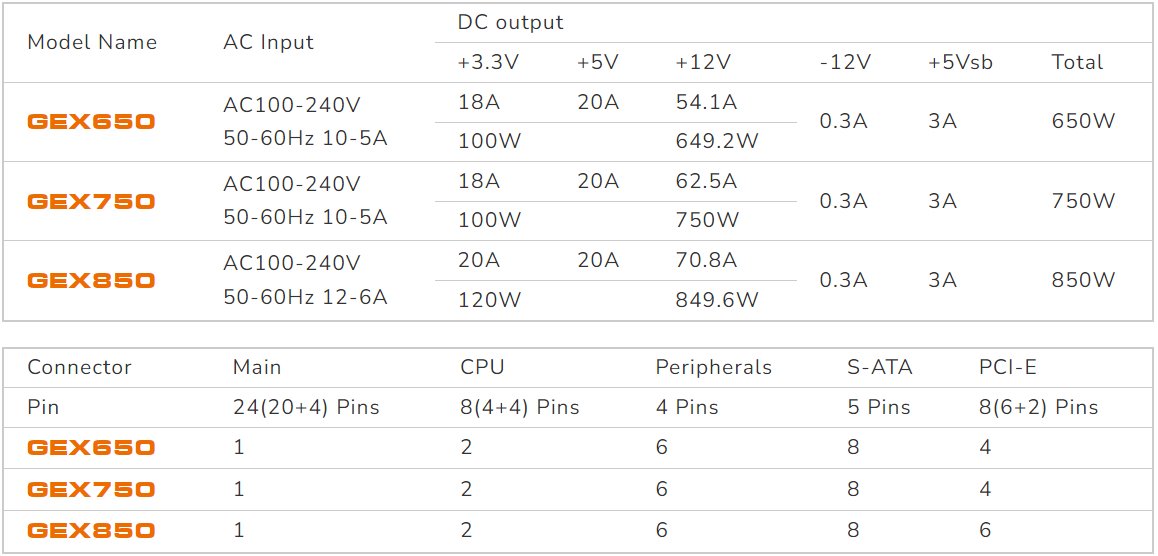Click the 8(6+2) Pins cell
This screenshot has width=1158, height=556.
[x=1038, y=407]
